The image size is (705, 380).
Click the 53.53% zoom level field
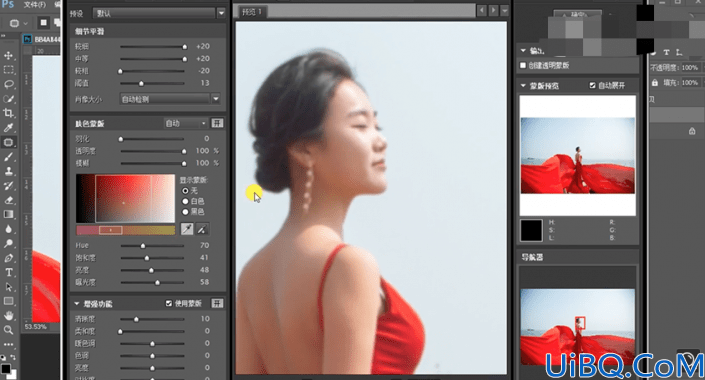36,326
